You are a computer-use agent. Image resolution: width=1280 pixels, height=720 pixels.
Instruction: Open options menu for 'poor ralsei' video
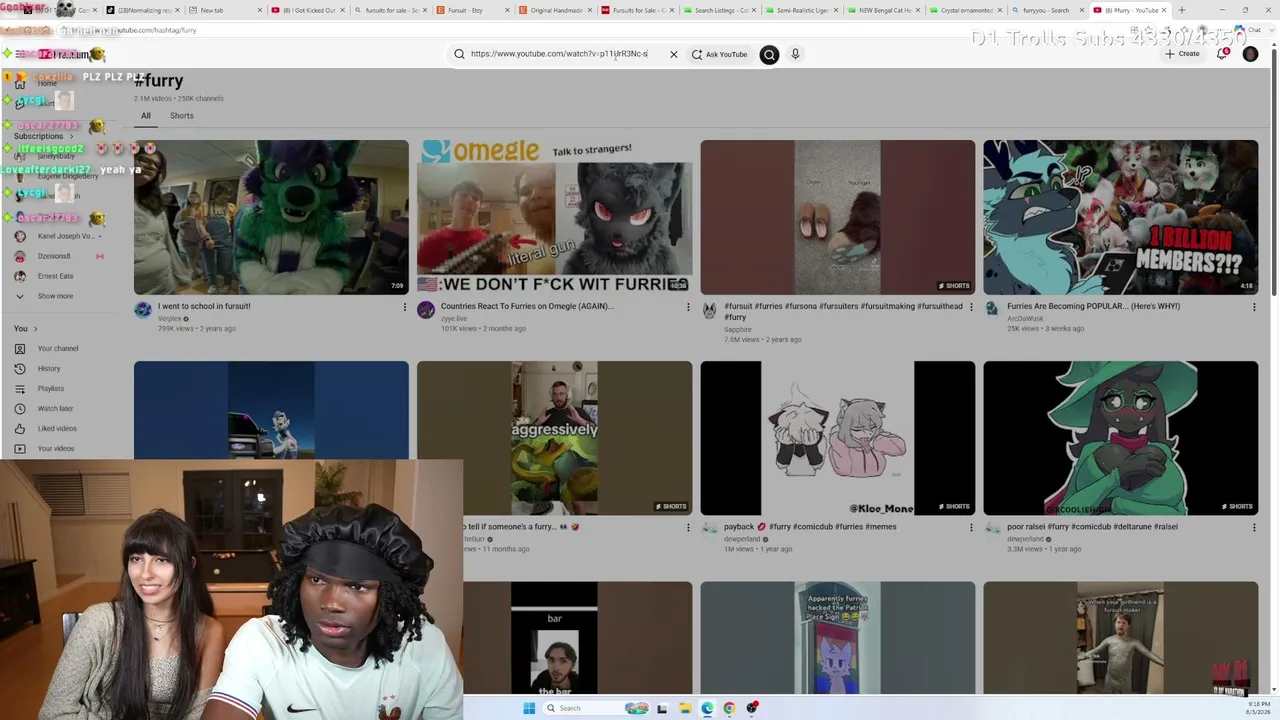point(1254,528)
